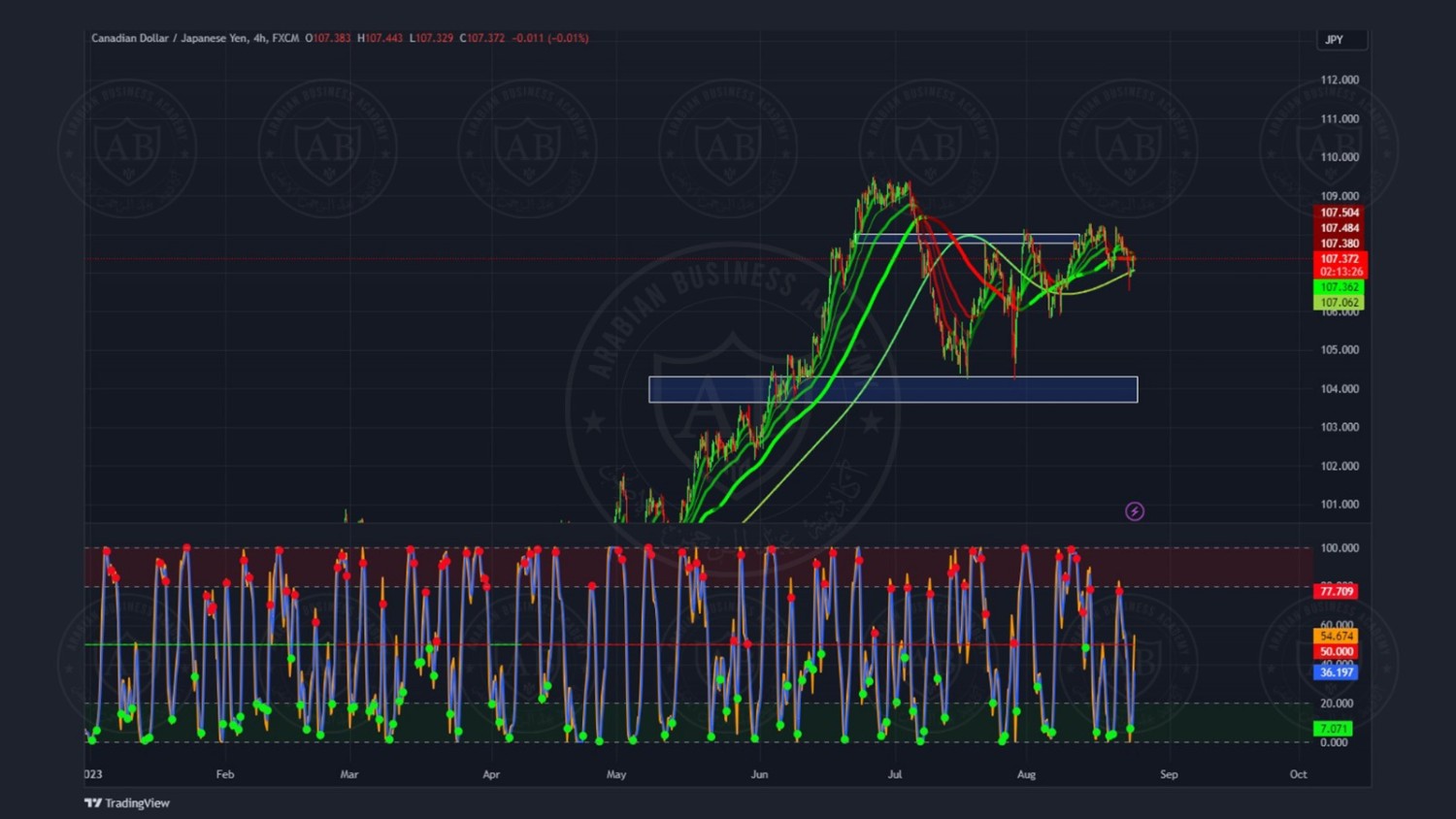Click the May label on time axis

click(x=616, y=774)
